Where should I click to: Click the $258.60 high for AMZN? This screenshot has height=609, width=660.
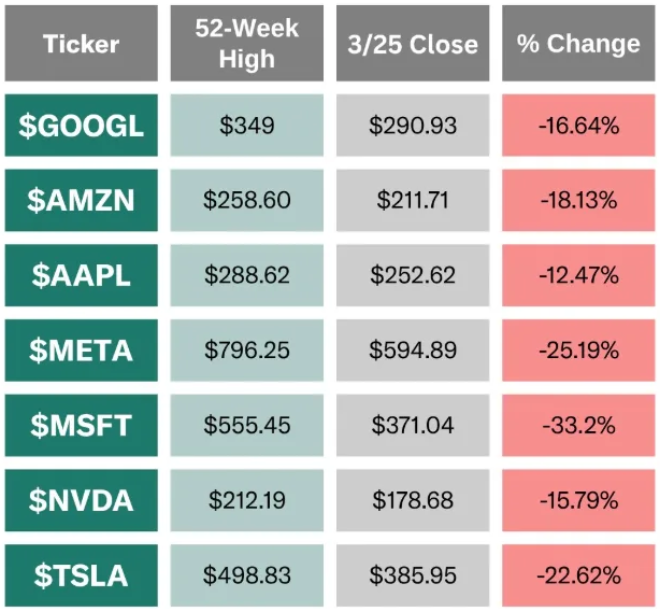pyautogui.click(x=247, y=200)
